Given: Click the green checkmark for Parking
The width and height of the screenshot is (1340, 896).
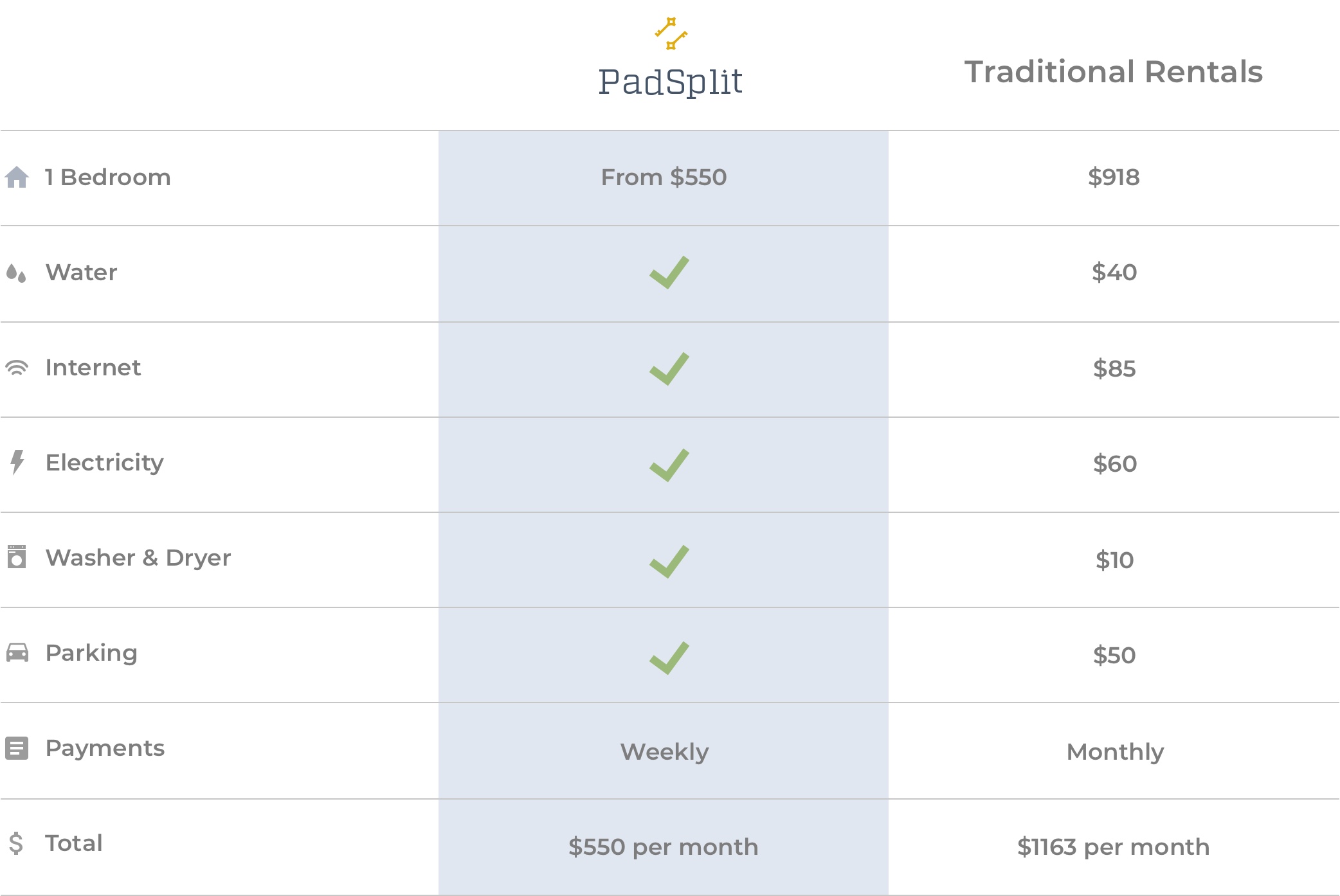Looking at the screenshot, I should coord(669,658).
